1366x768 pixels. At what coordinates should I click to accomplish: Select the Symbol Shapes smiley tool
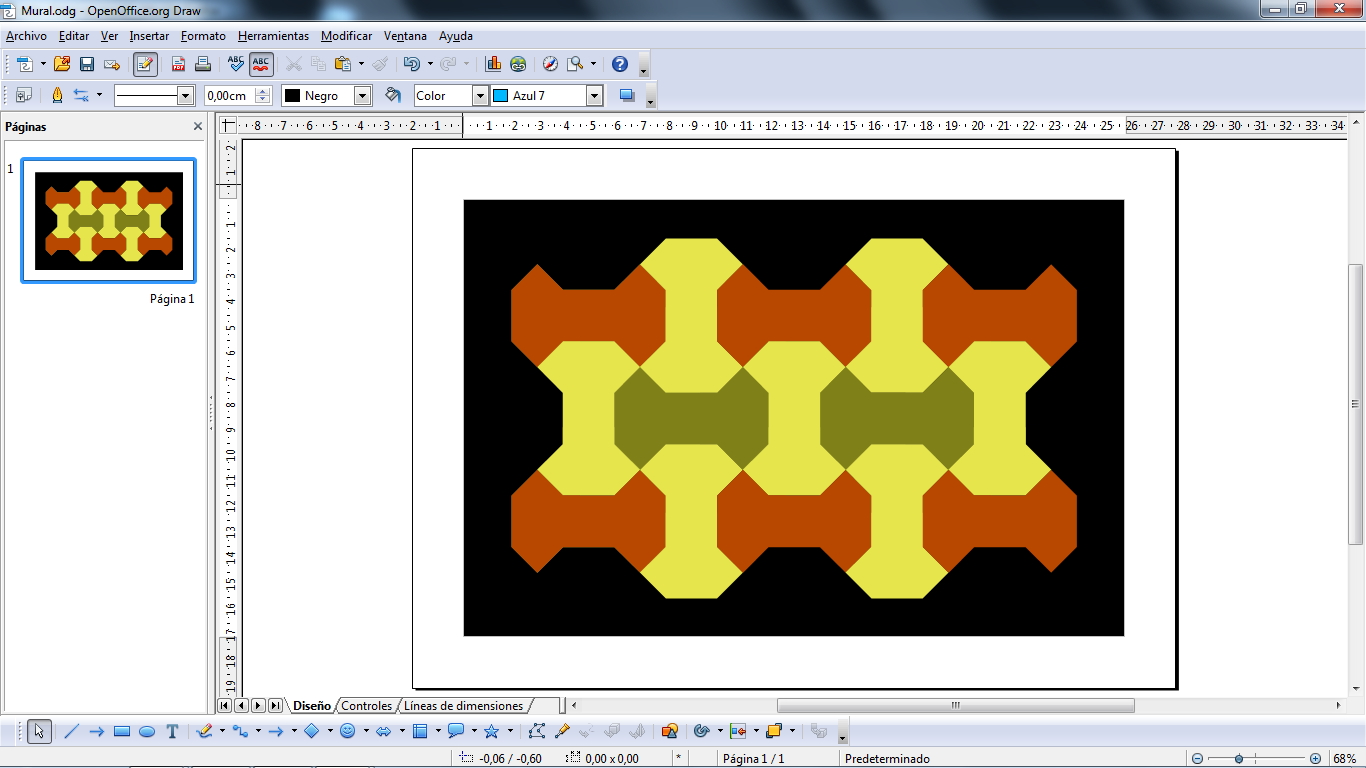(x=348, y=731)
